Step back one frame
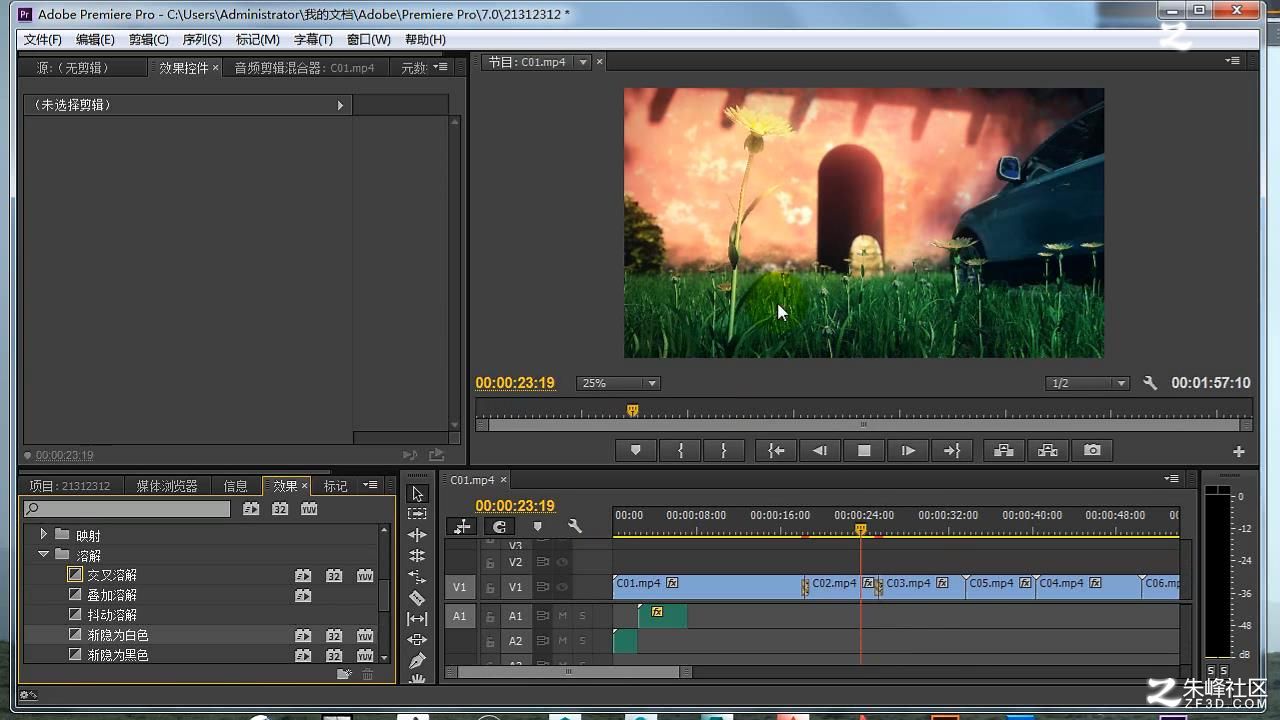Viewport: 1280px width, 720px height. tap(820, 451)
